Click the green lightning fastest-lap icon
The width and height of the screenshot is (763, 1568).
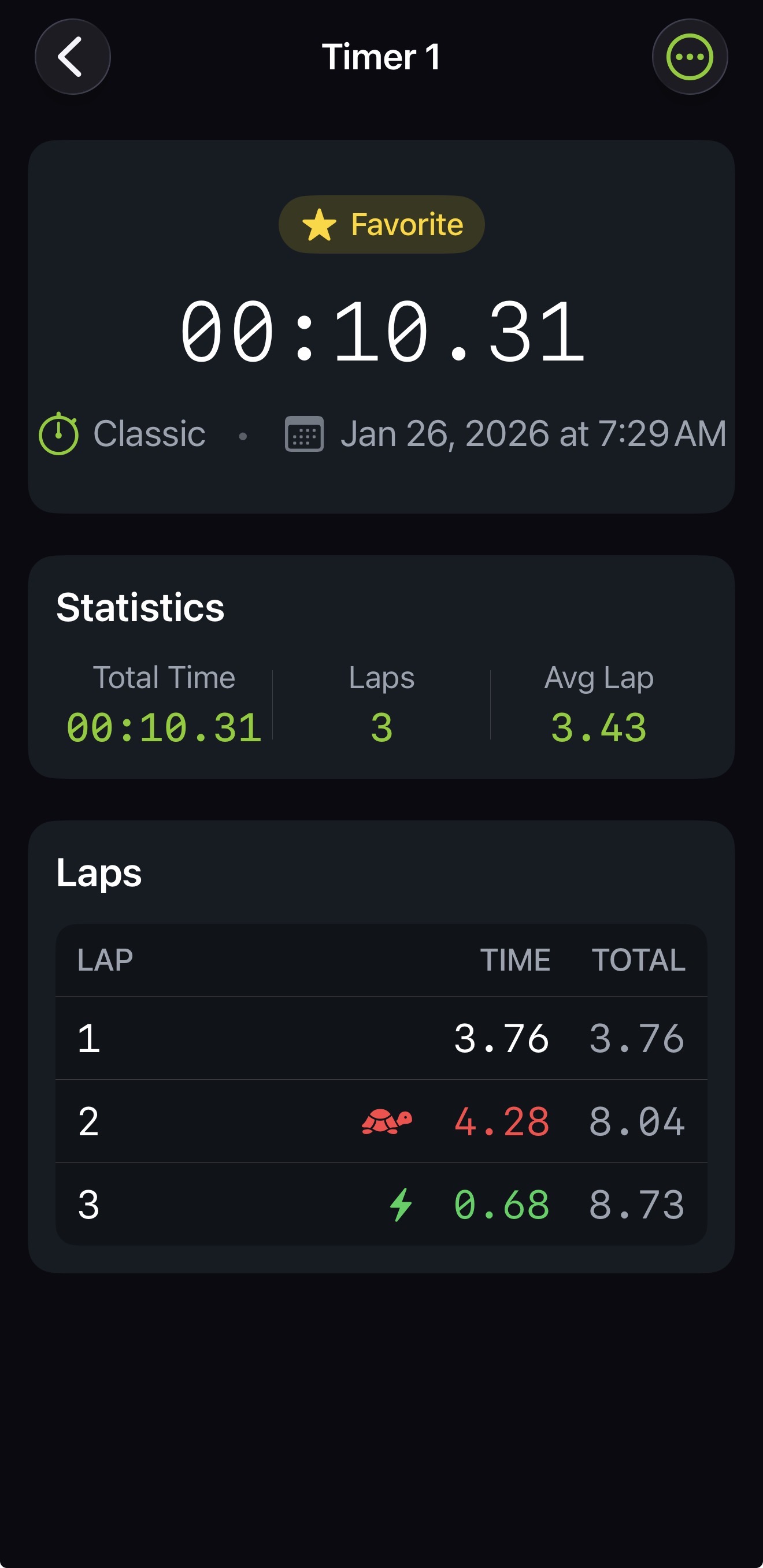pyautogui.click(x=401, y=1205)
